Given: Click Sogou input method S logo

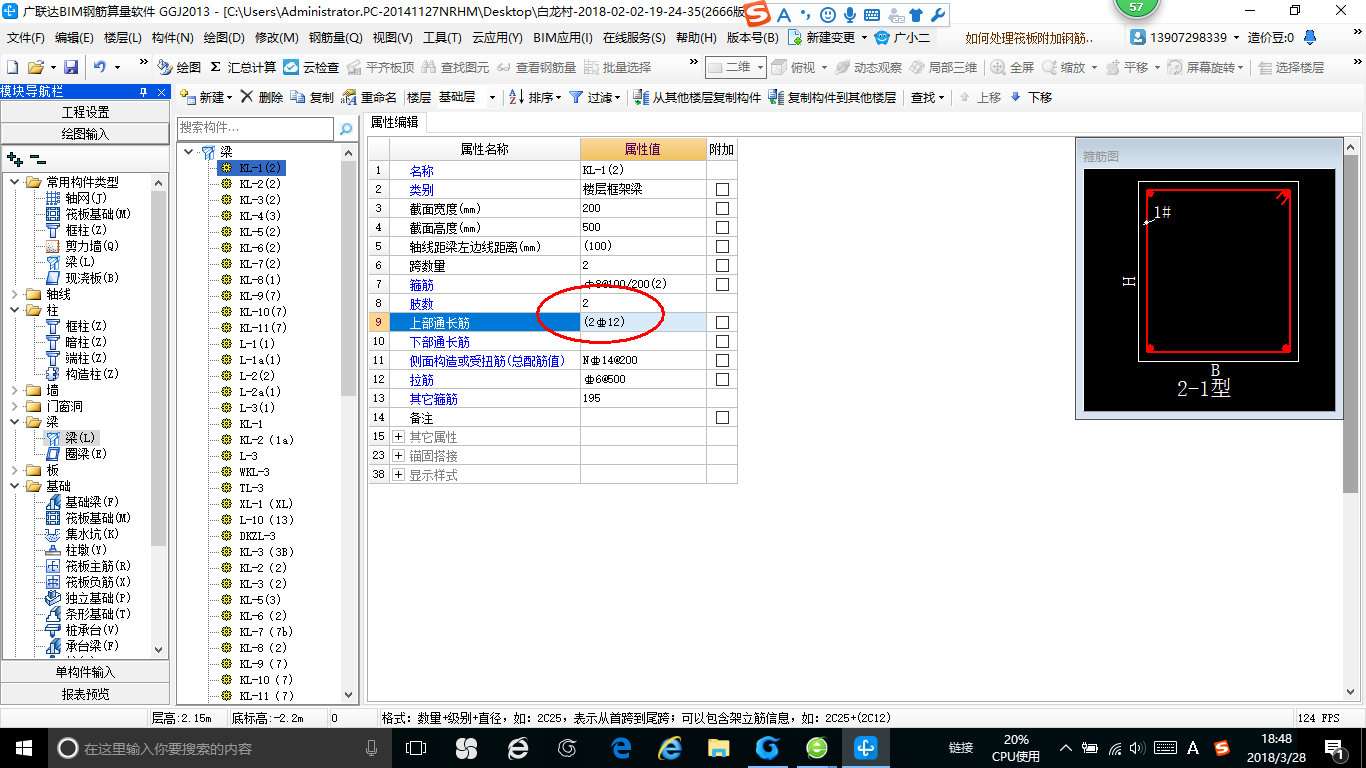Looking at the screenshot, I should [x=757, y=14].
